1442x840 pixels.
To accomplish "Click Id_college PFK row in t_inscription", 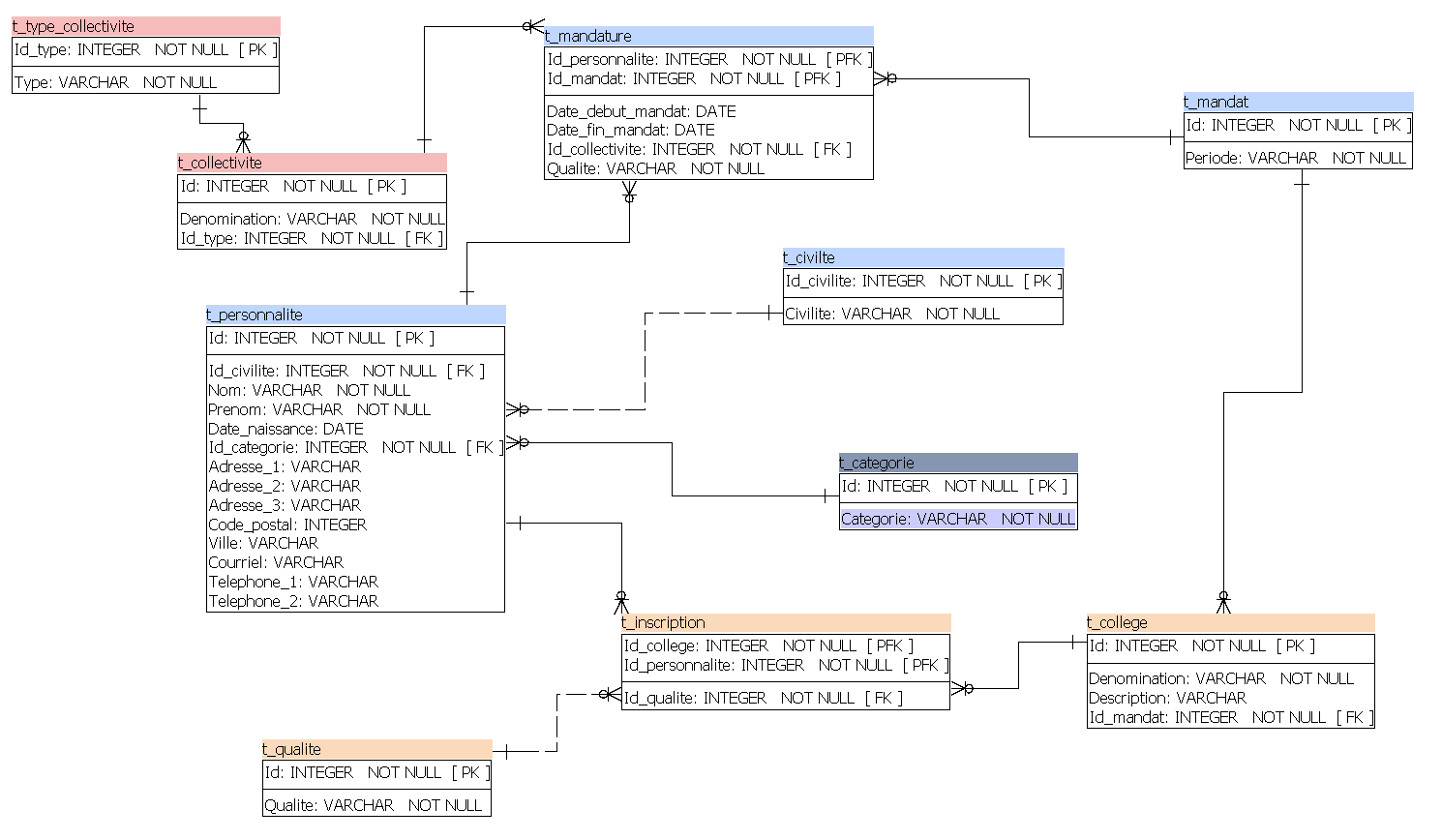I will [768, 645].
